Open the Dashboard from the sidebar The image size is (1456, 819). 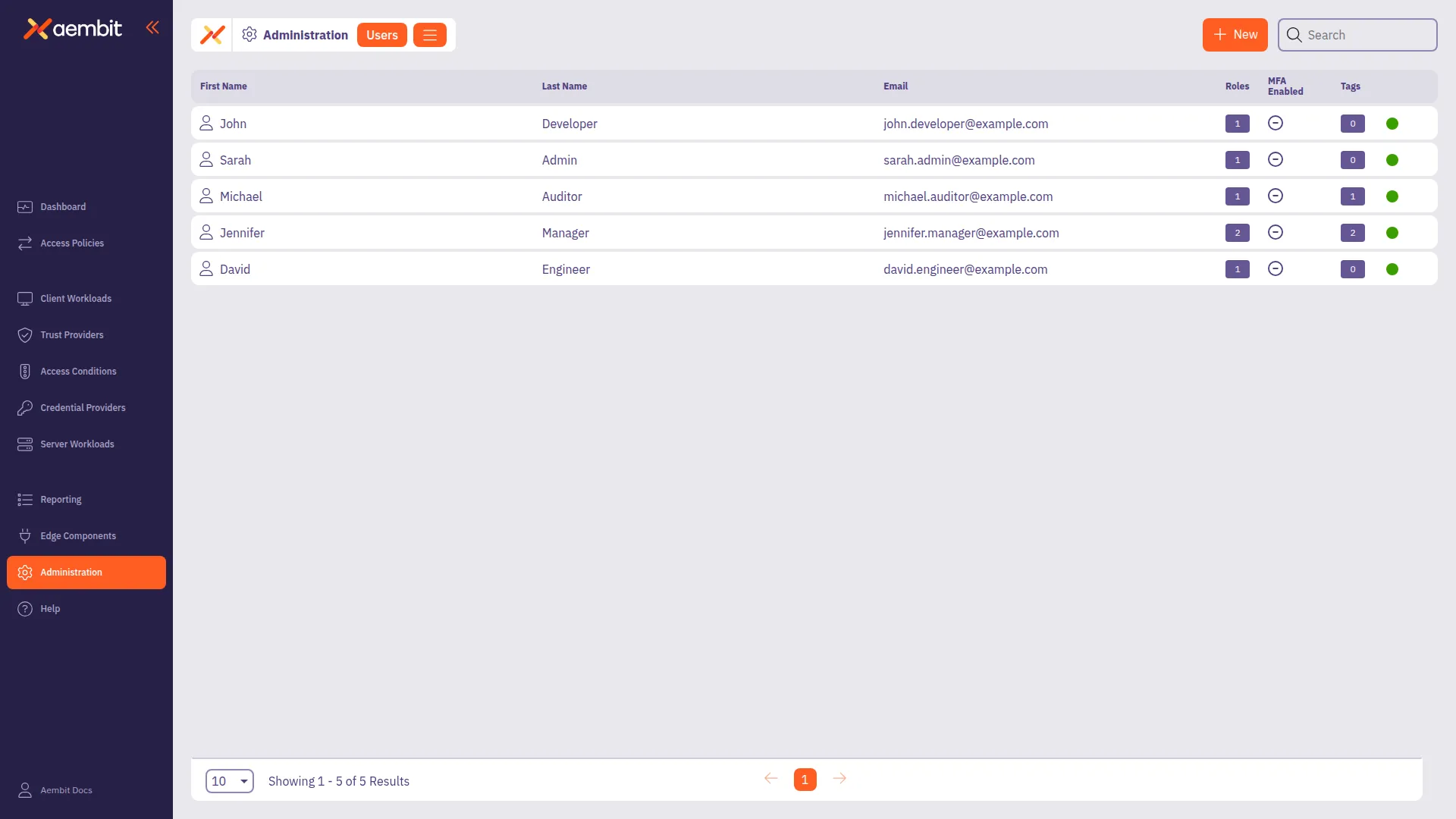click(61, 206)
